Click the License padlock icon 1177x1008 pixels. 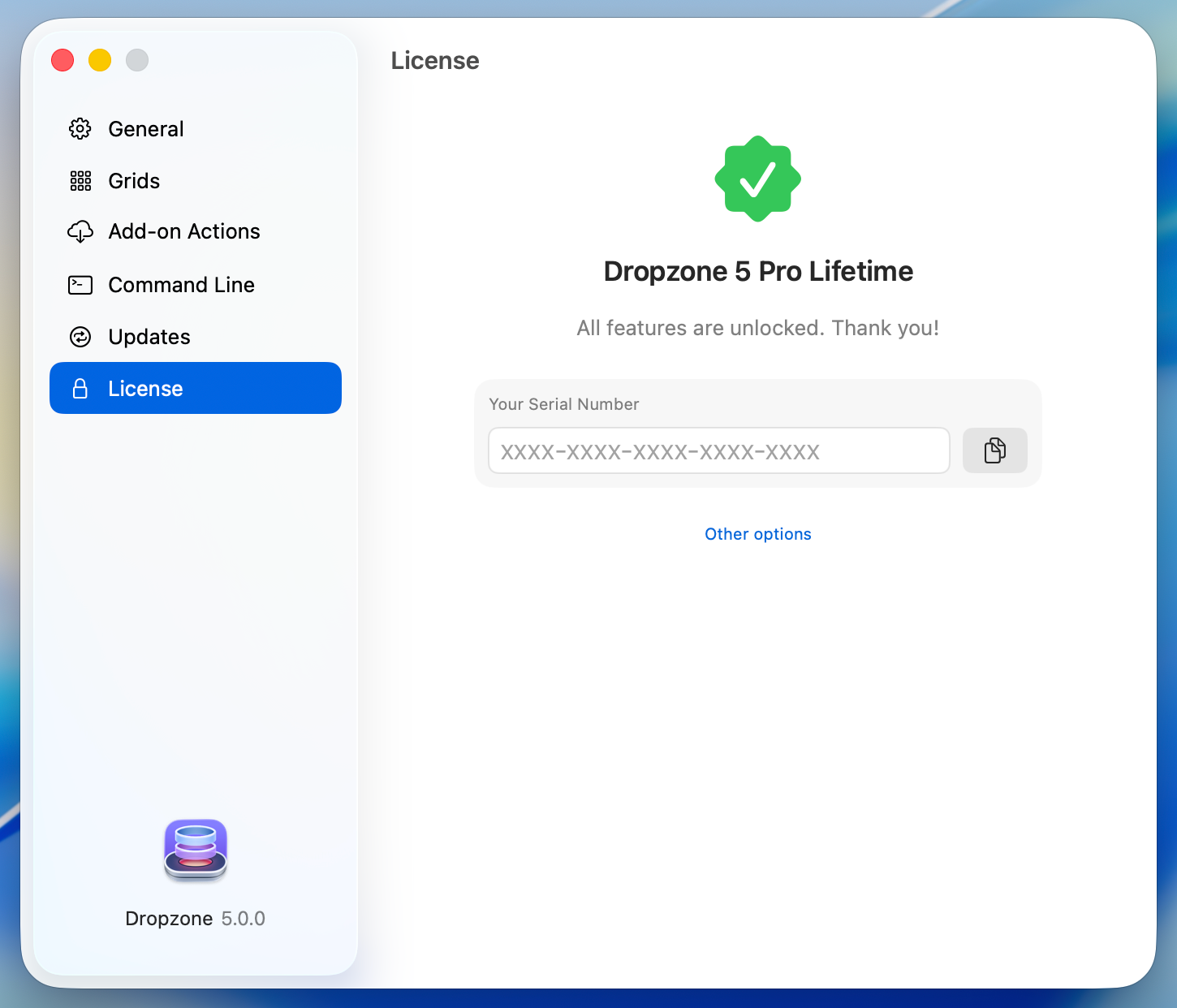pyautogui.click(x=80, y=389)
